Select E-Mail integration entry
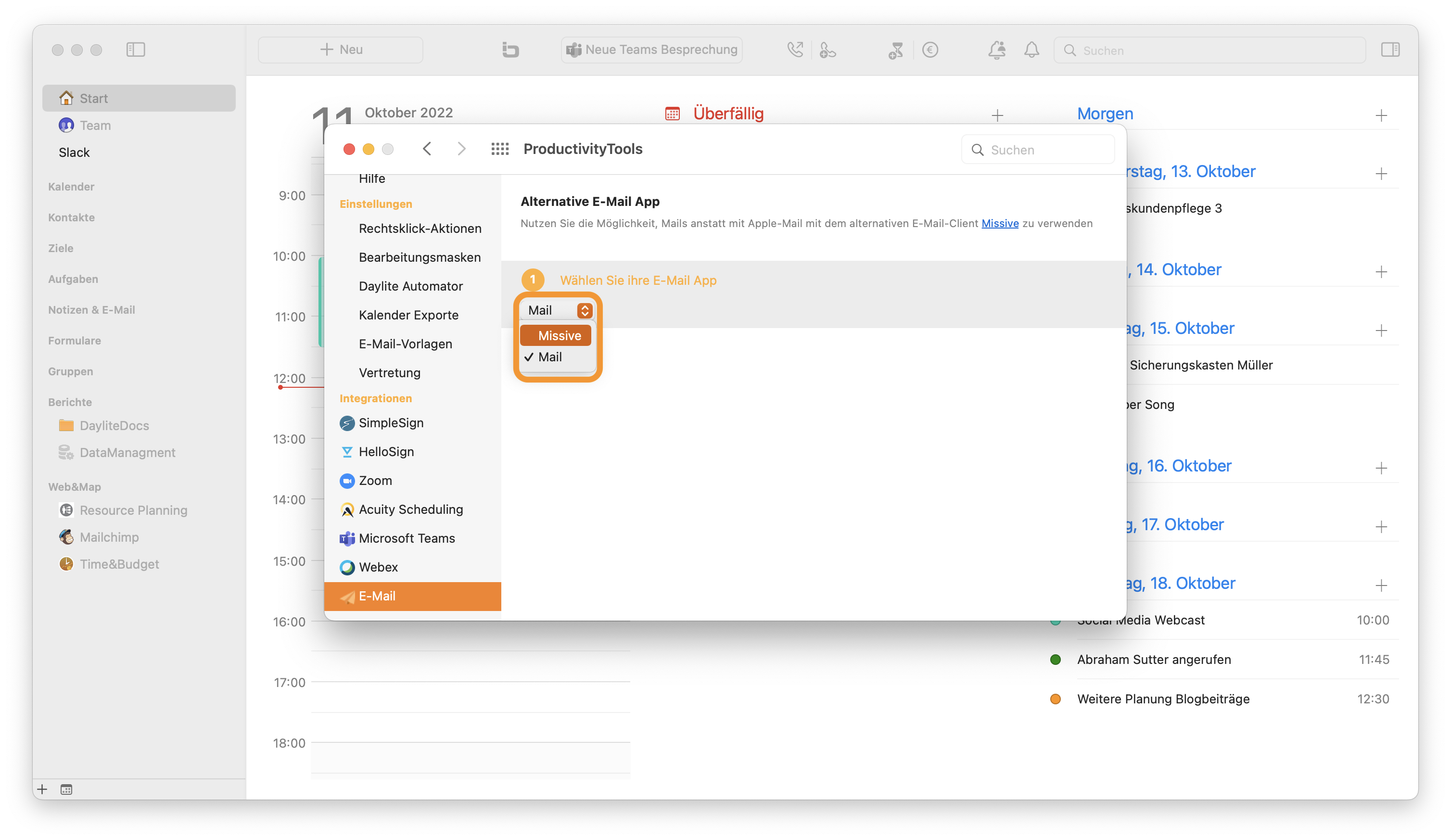The image size is (1451, 840). 413,597
